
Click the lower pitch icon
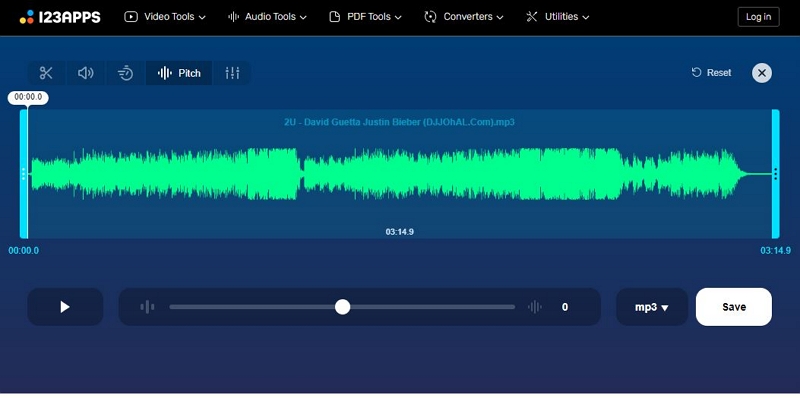tap(147, 307)
